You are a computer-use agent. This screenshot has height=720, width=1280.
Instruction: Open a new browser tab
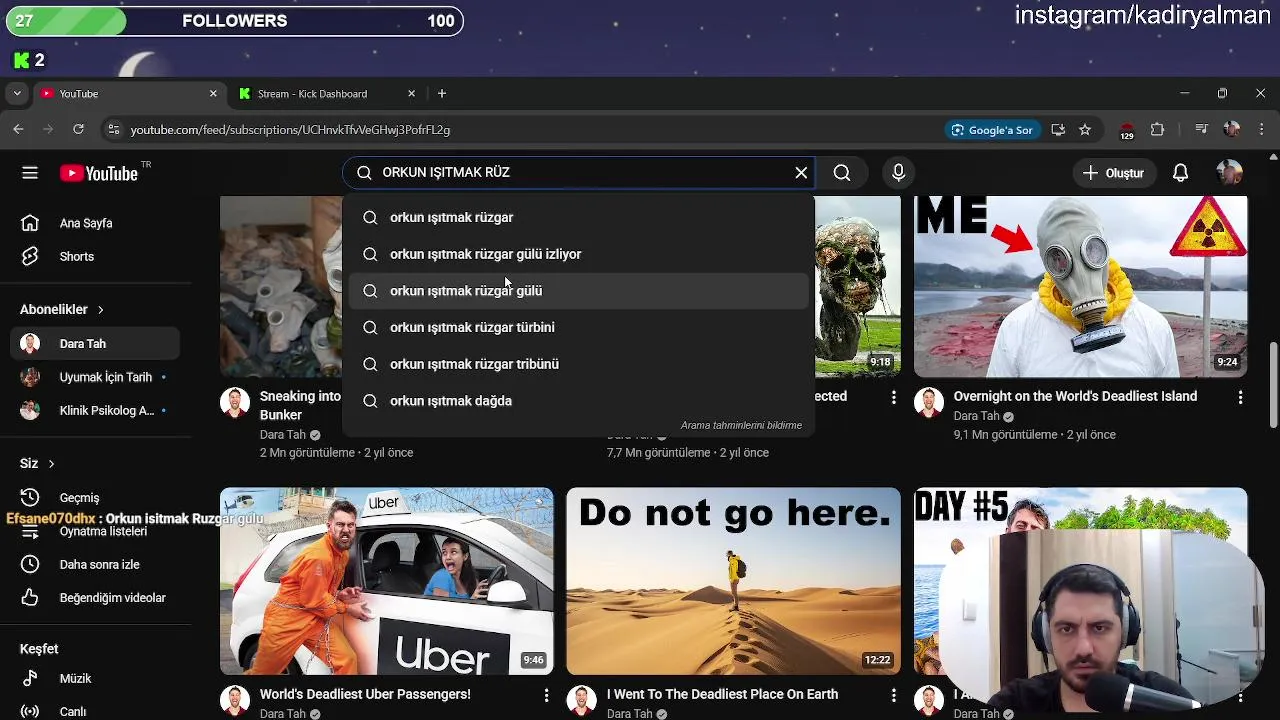pyautogui.click(x=442, y=94)
